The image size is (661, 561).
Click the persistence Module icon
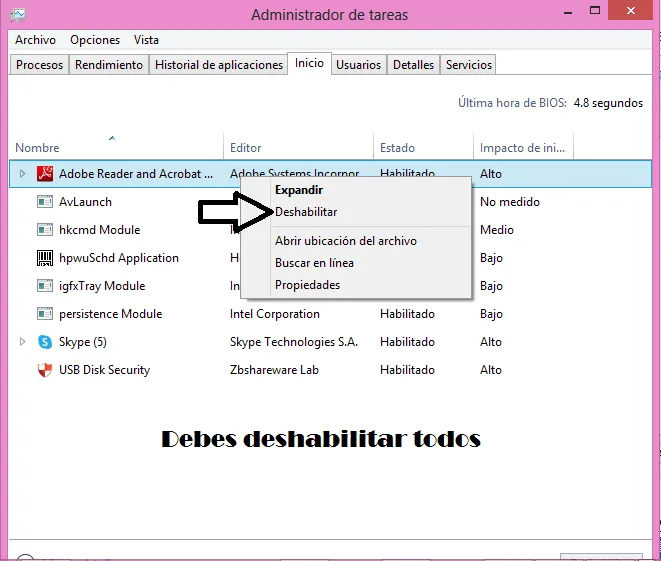tap(45, 314)
